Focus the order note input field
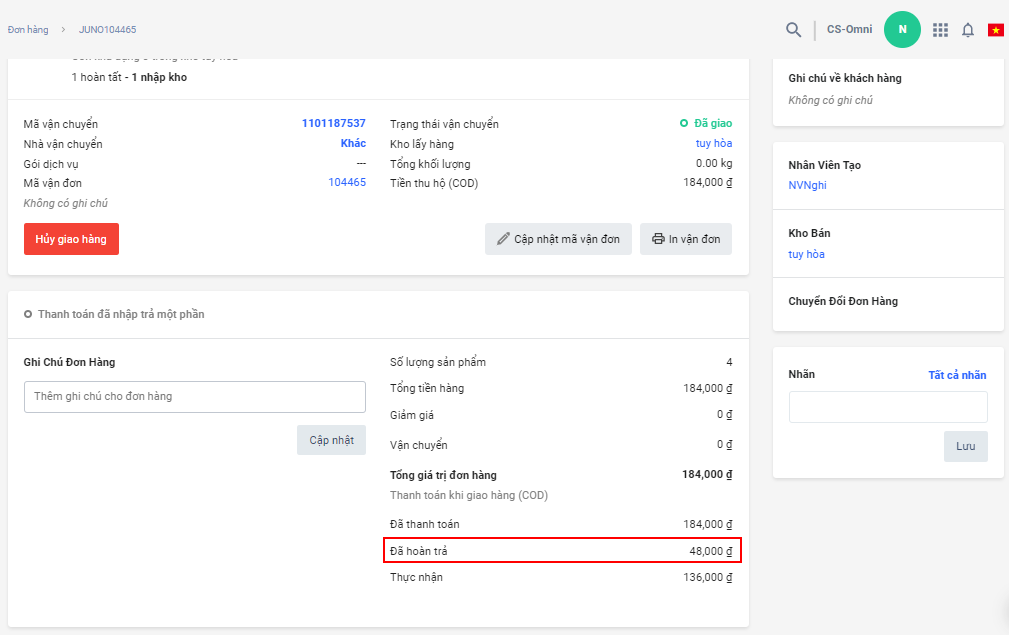 [195, 397]
